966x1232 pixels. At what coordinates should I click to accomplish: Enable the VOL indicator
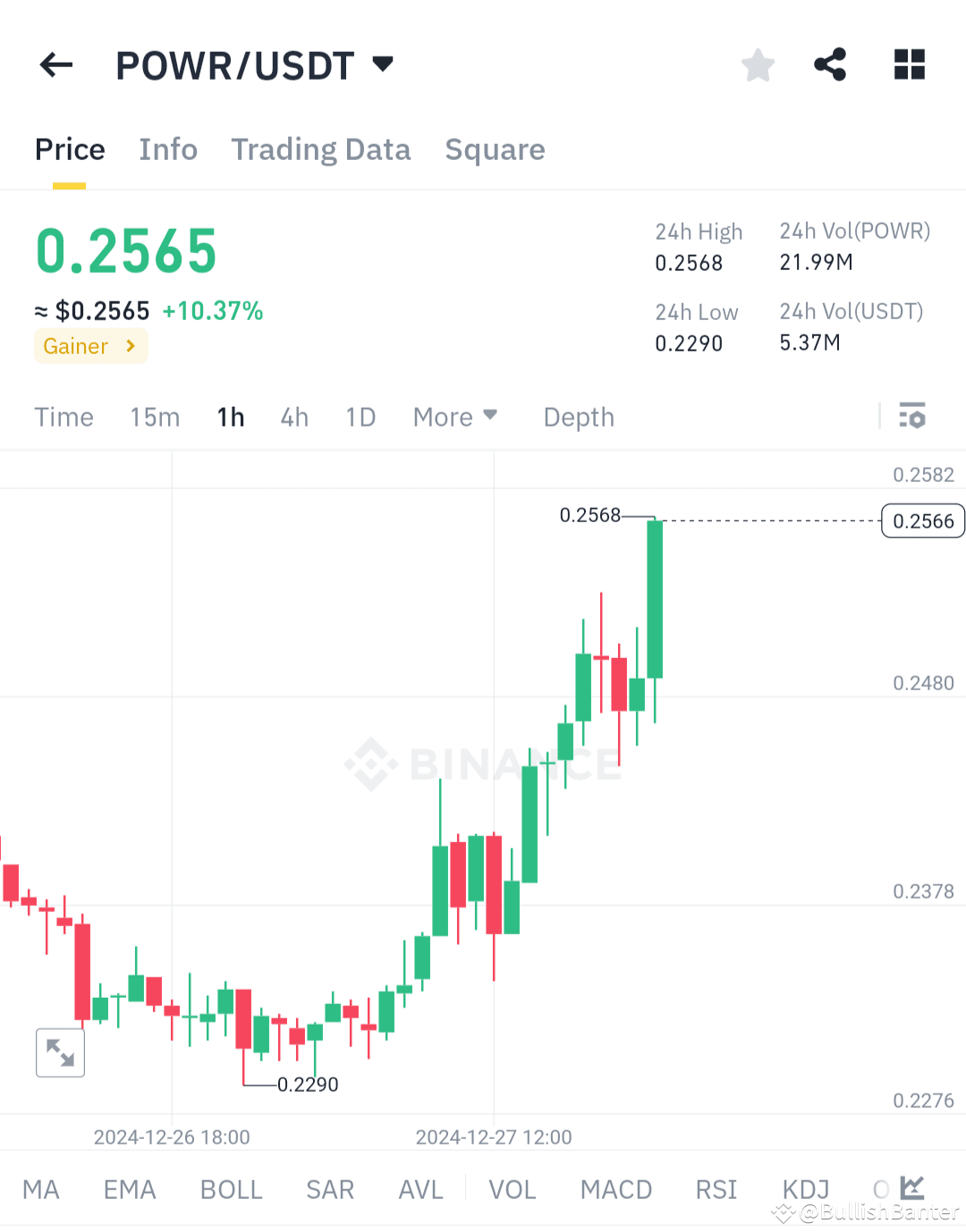pos(512,1189)
